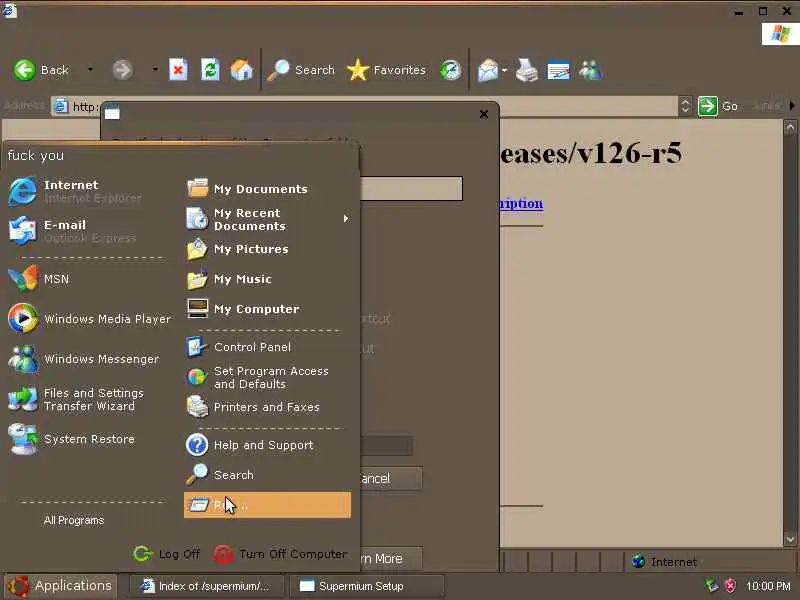Viewport: 800px width, 600px height.
Task: Click the Log Off button
Action: [x=167, y=554]
